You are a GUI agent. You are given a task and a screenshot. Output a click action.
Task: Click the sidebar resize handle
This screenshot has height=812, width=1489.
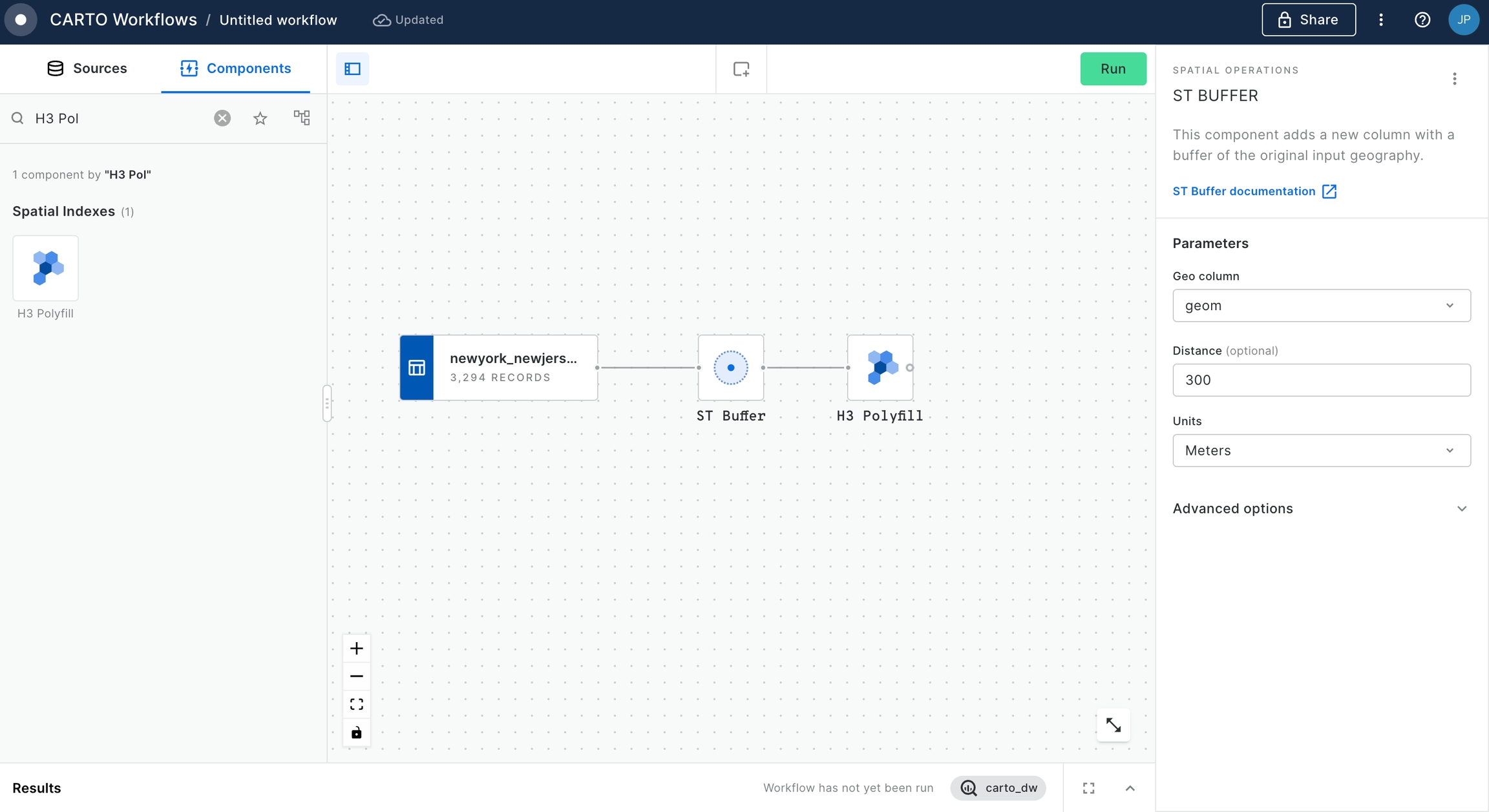[327, 403]
